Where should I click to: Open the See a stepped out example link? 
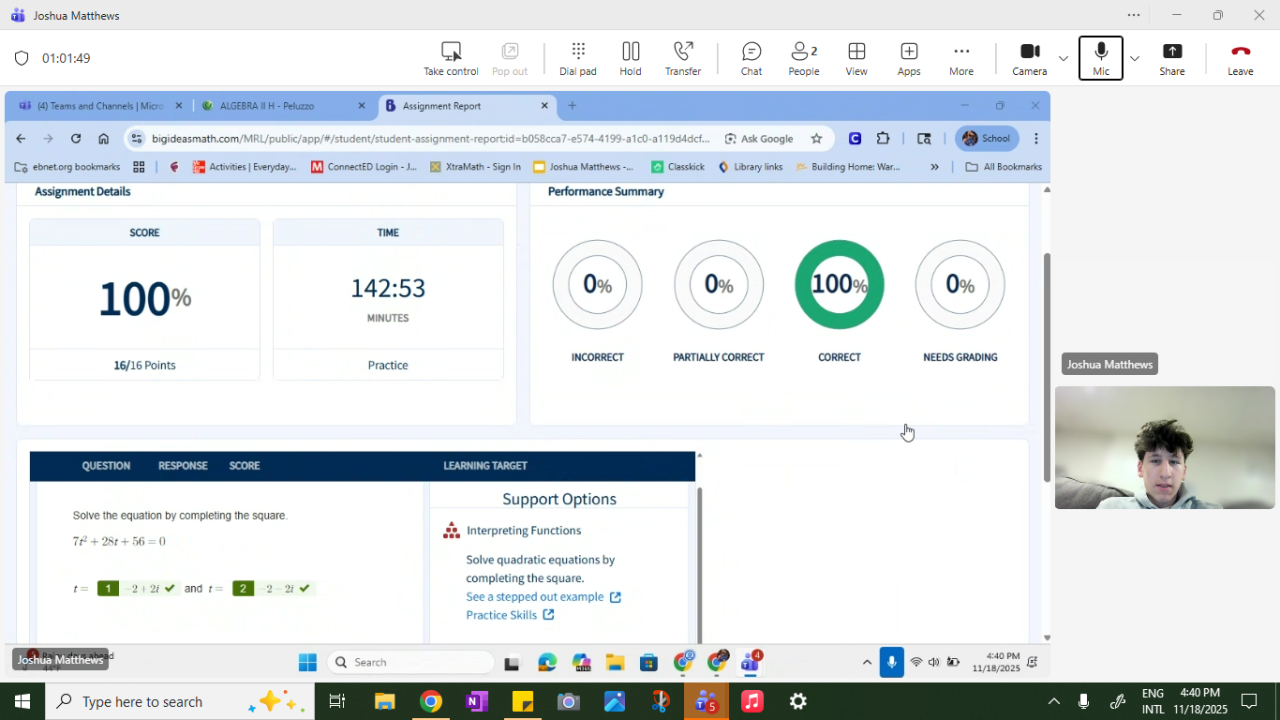pos(535,597)
